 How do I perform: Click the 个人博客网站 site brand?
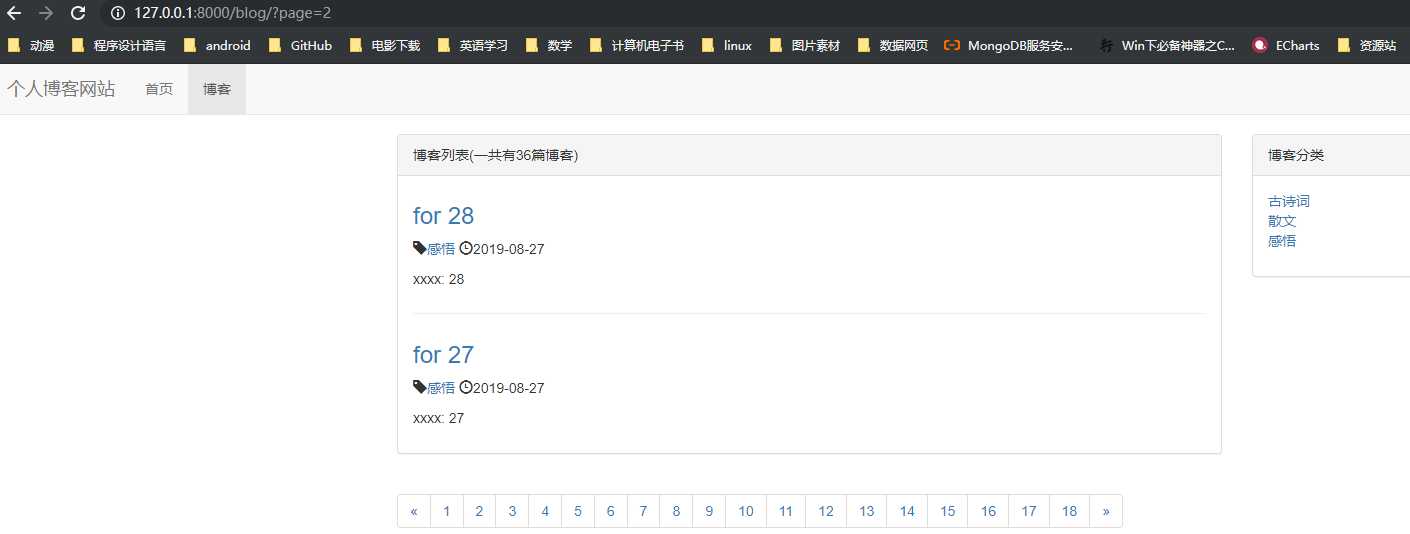point(61,89)
